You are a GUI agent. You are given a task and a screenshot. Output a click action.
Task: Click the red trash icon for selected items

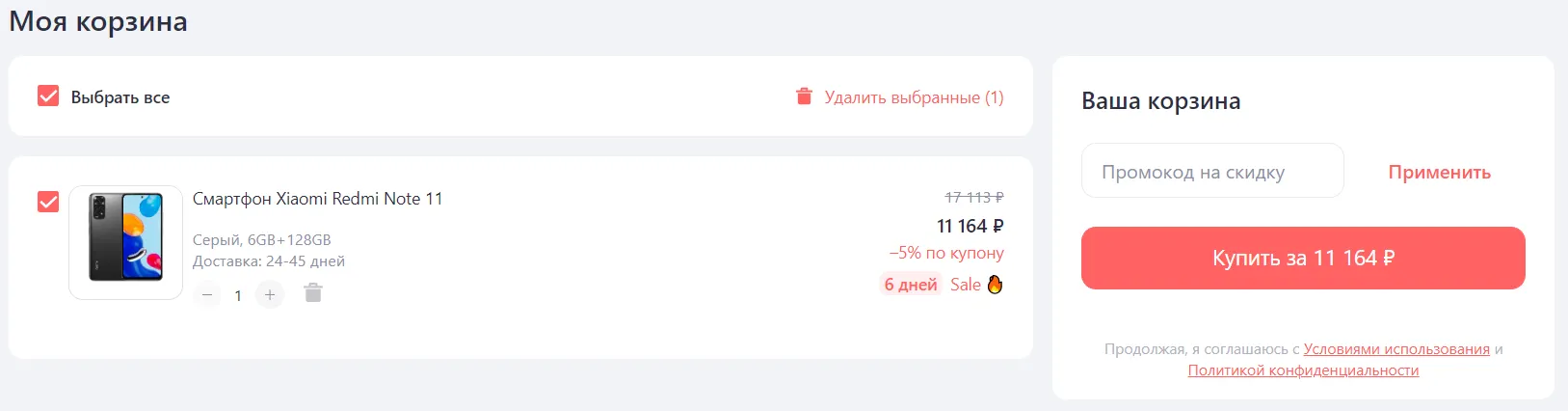tap(804, 96)
